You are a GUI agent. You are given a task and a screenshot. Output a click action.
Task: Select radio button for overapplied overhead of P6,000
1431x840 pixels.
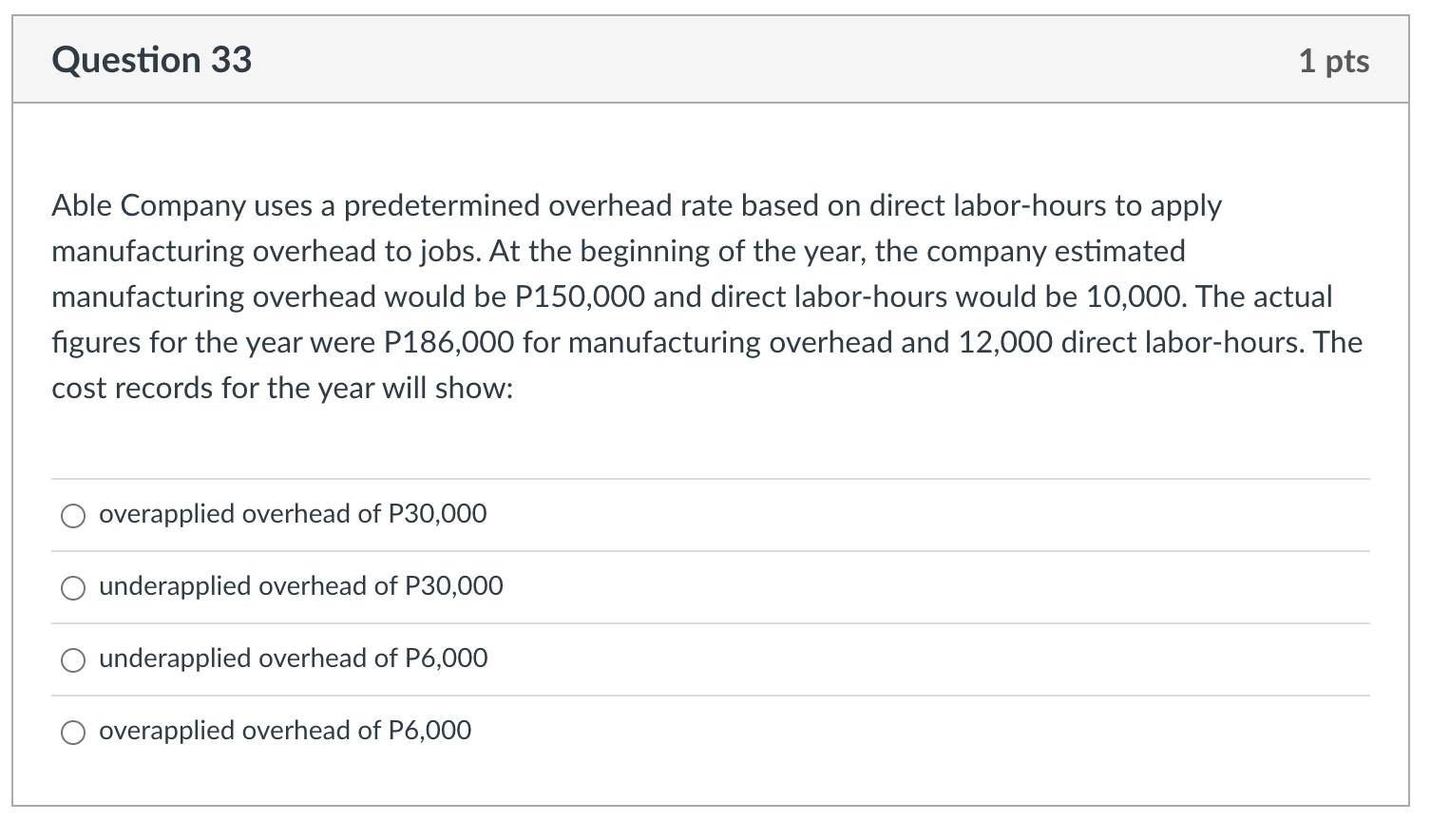tap(72, 732)
